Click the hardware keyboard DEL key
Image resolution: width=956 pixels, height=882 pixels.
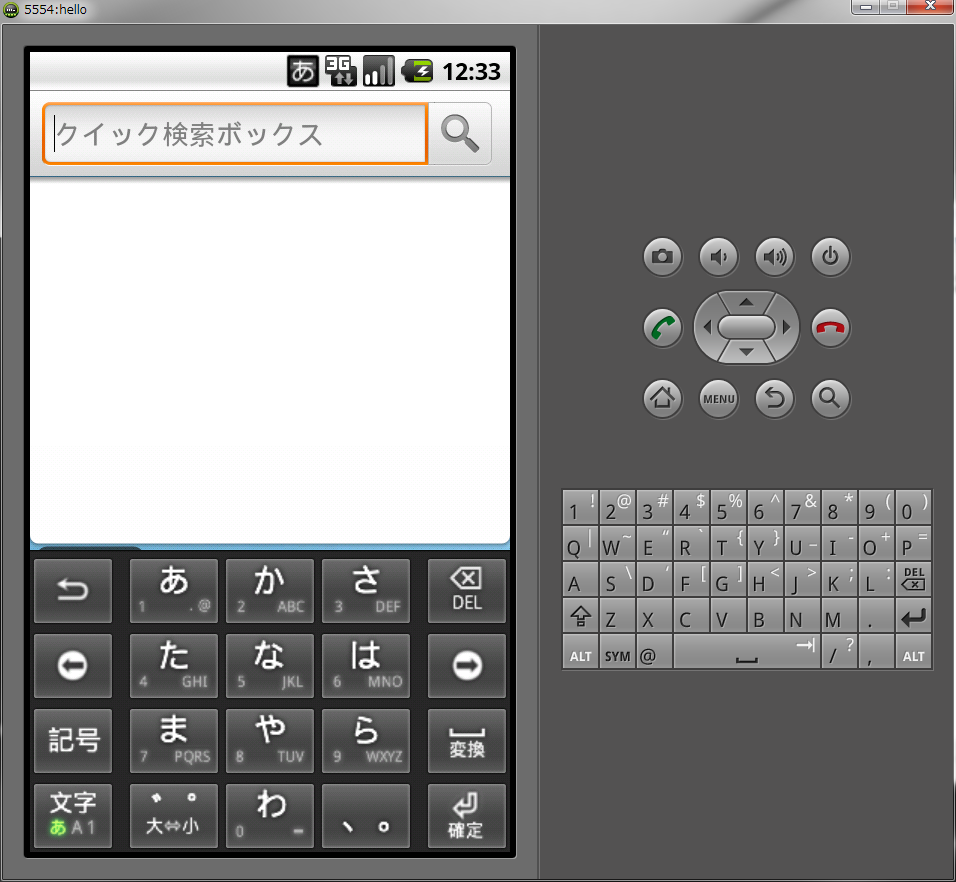tap(913, 579)
